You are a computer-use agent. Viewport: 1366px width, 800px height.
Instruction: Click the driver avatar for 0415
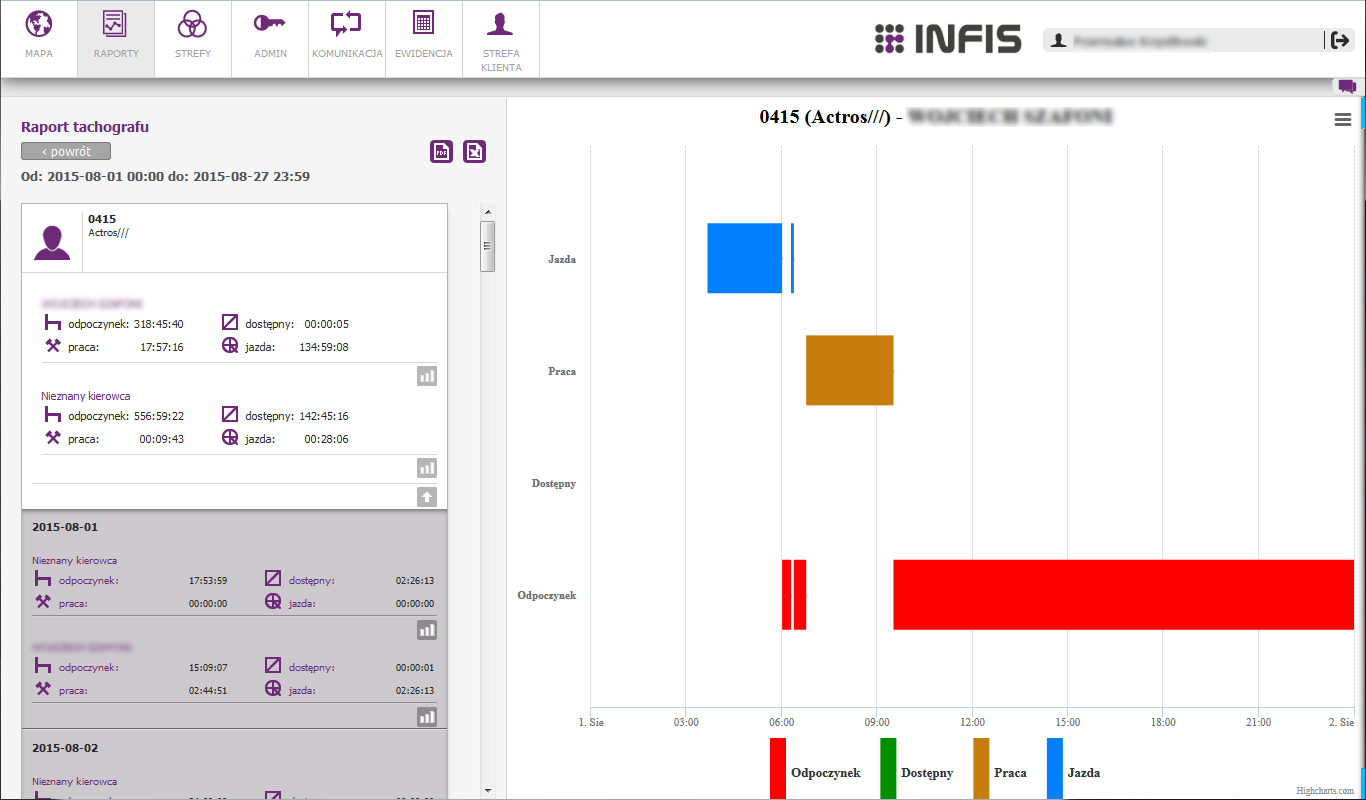52,242
